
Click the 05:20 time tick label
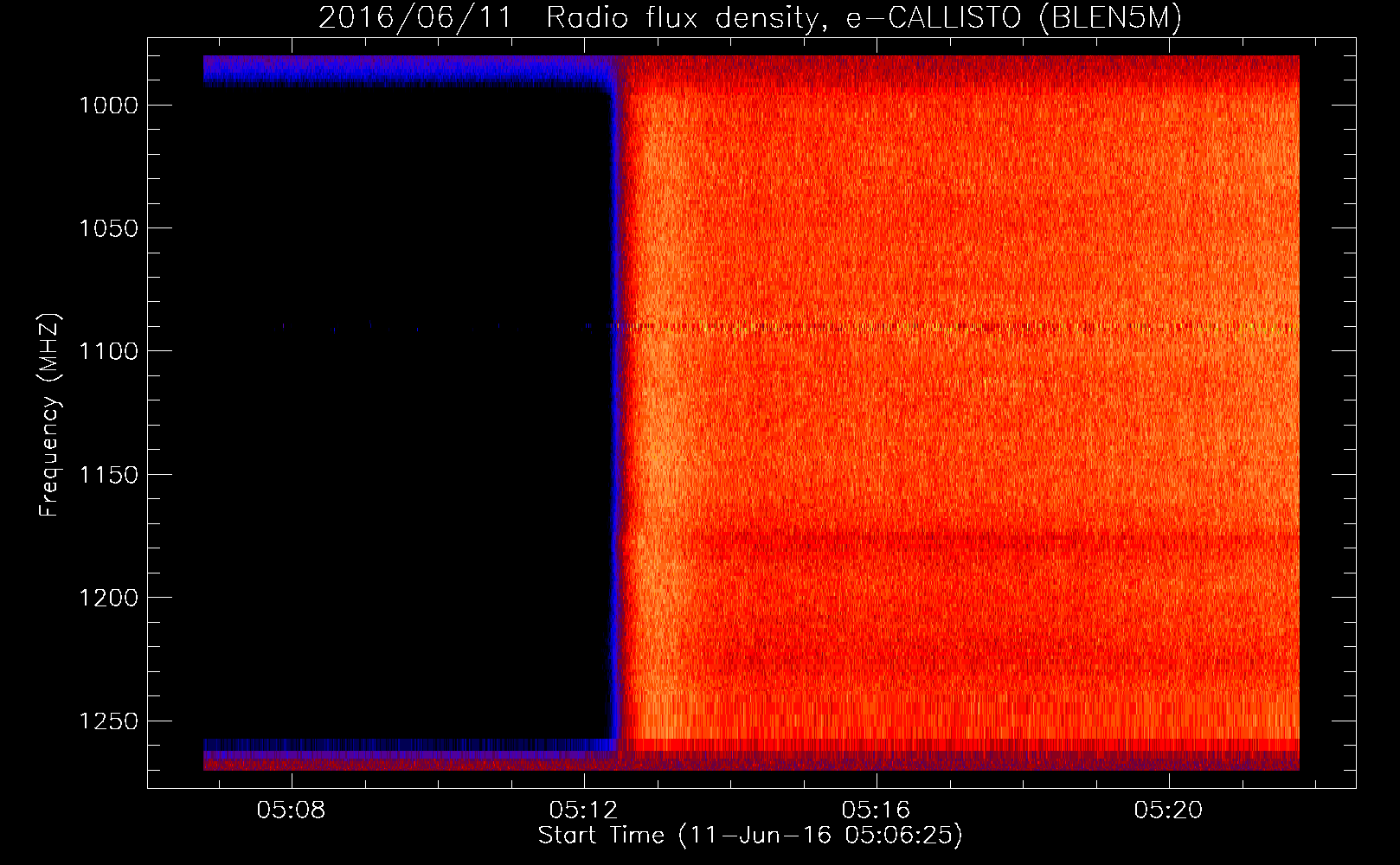coord(1169,811)
